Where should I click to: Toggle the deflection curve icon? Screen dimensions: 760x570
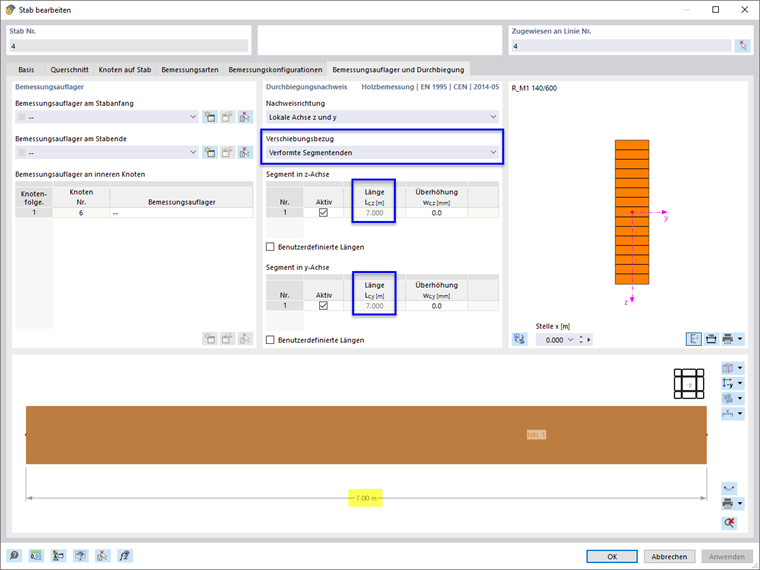(729, 488)
